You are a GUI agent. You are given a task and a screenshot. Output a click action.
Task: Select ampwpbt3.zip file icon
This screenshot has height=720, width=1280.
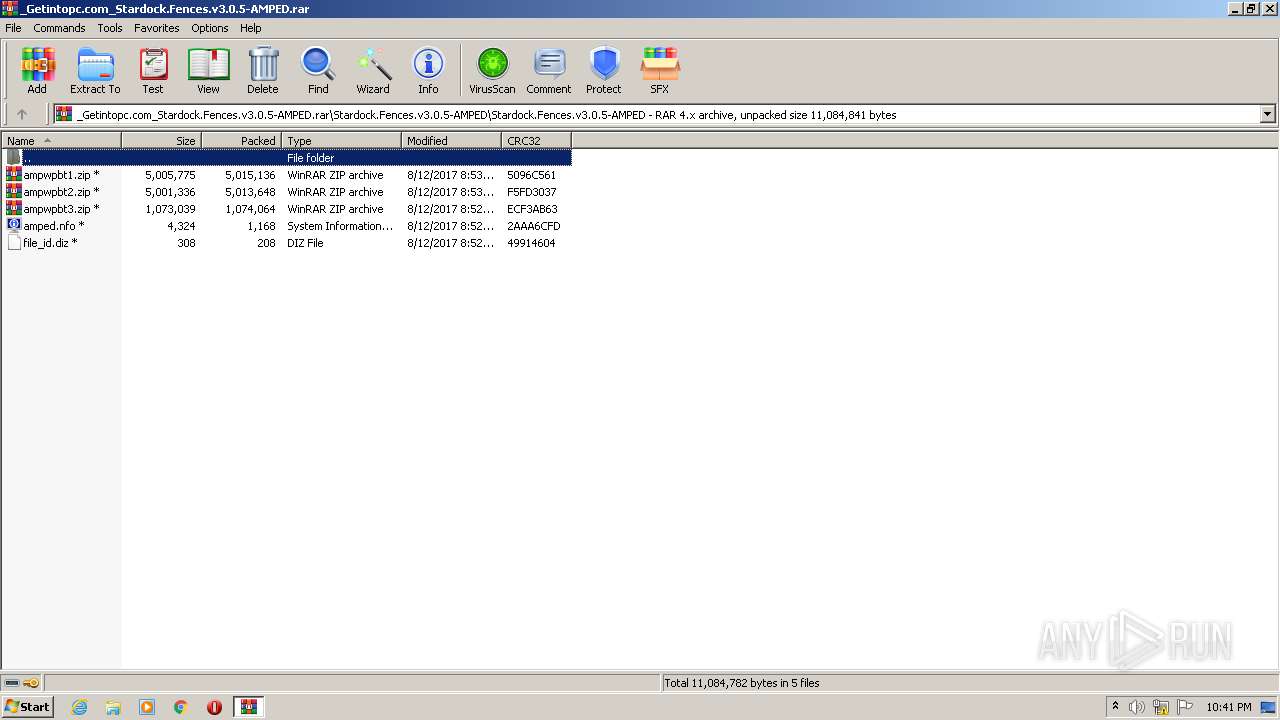[x=14, y=209]
